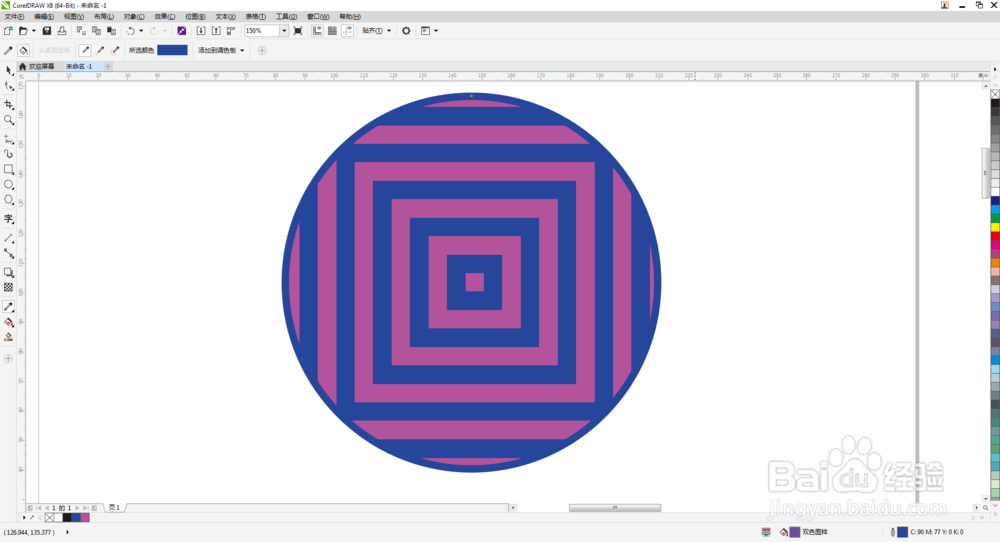This screenshot has height=542, width=1000.
Task: Open the 视图(V) menu
Action: [x=74, y=17]
